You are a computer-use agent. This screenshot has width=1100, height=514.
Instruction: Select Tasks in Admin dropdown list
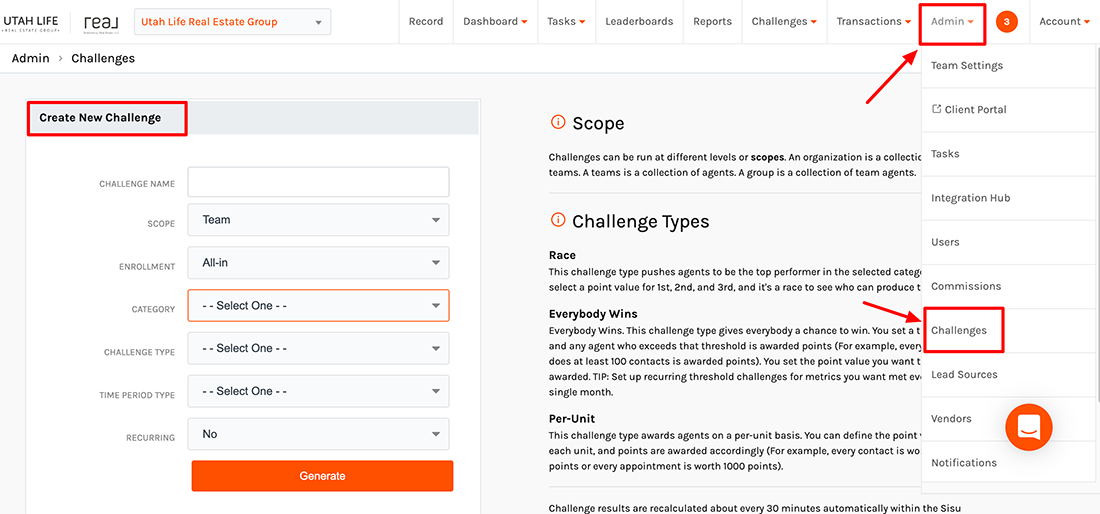pos(1008,154)
